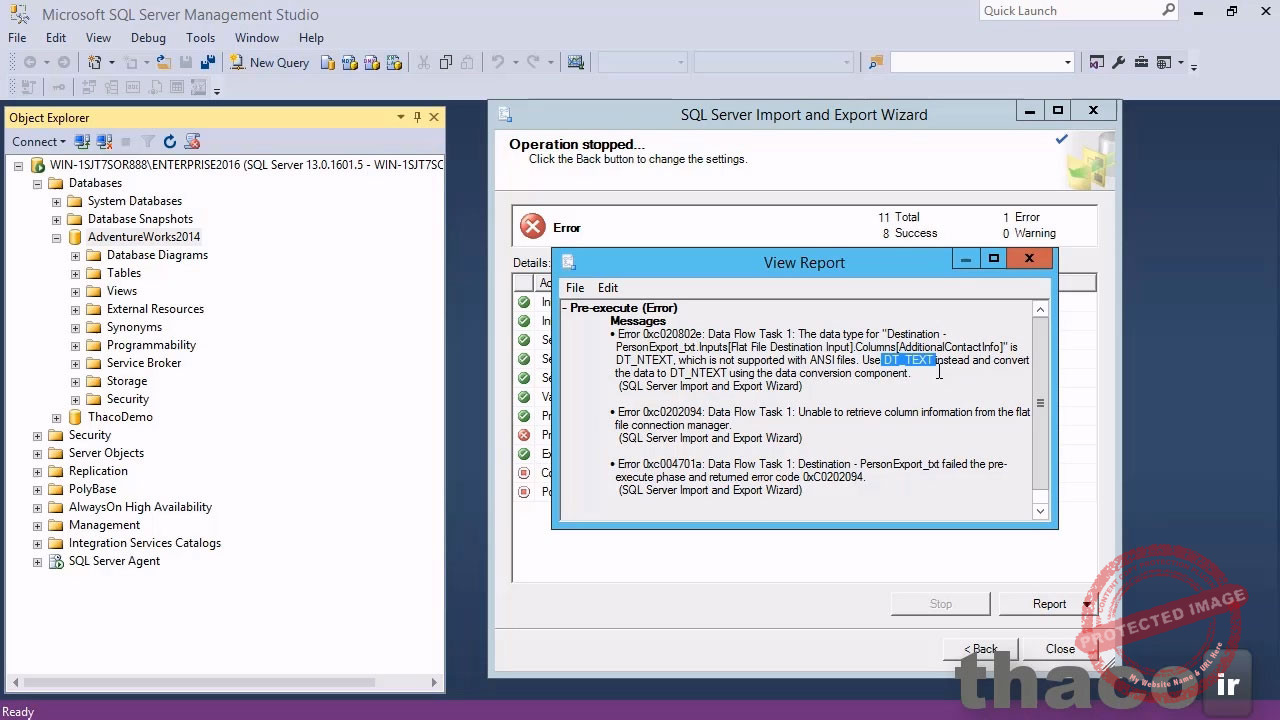Image resolution: width=1280 pixels, height=720 pixels.
Task: Click the New Query toolbar button
Action: pyautogui.click(x=269, y=62)
